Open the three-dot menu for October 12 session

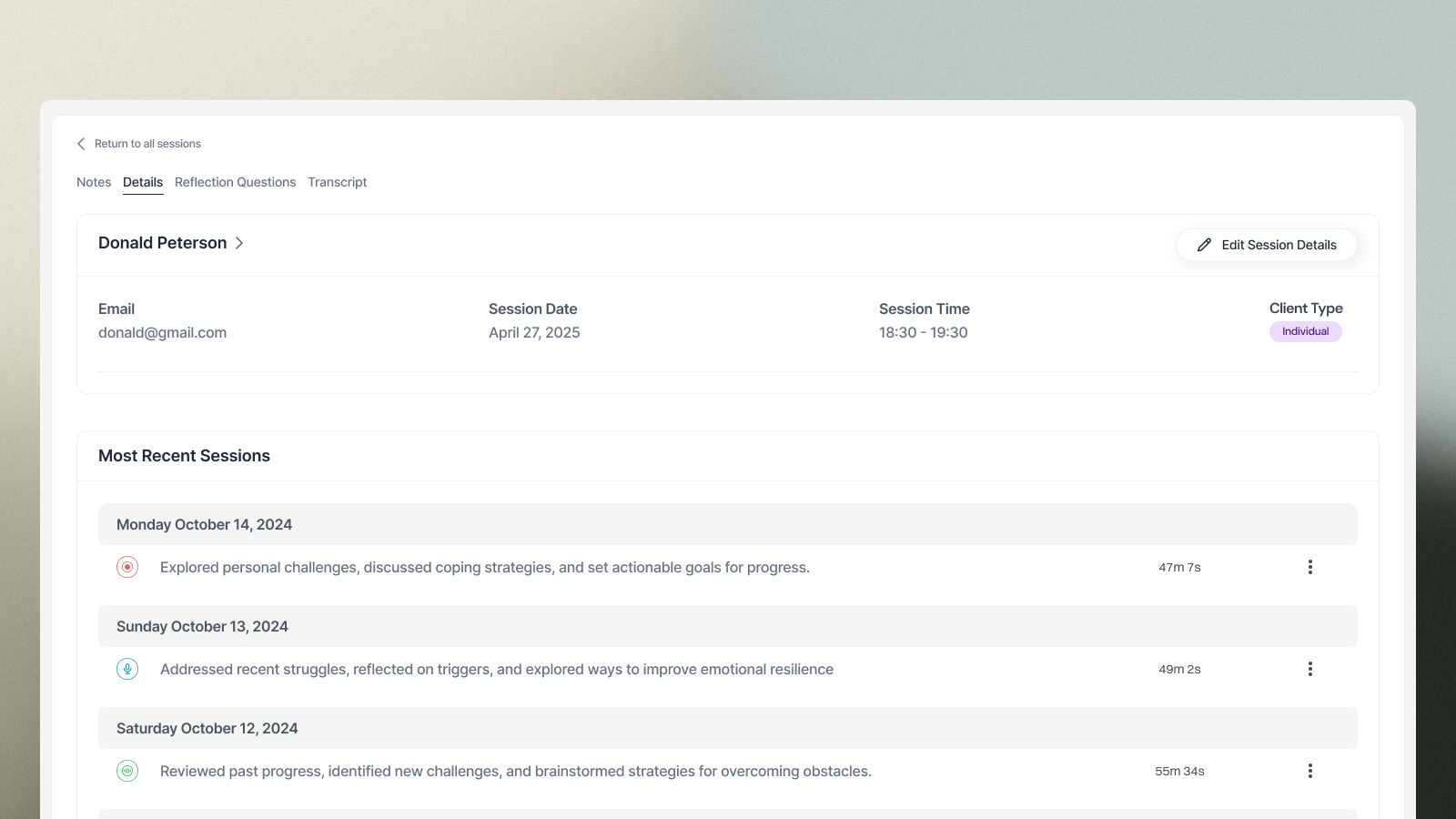[1310, 770]
